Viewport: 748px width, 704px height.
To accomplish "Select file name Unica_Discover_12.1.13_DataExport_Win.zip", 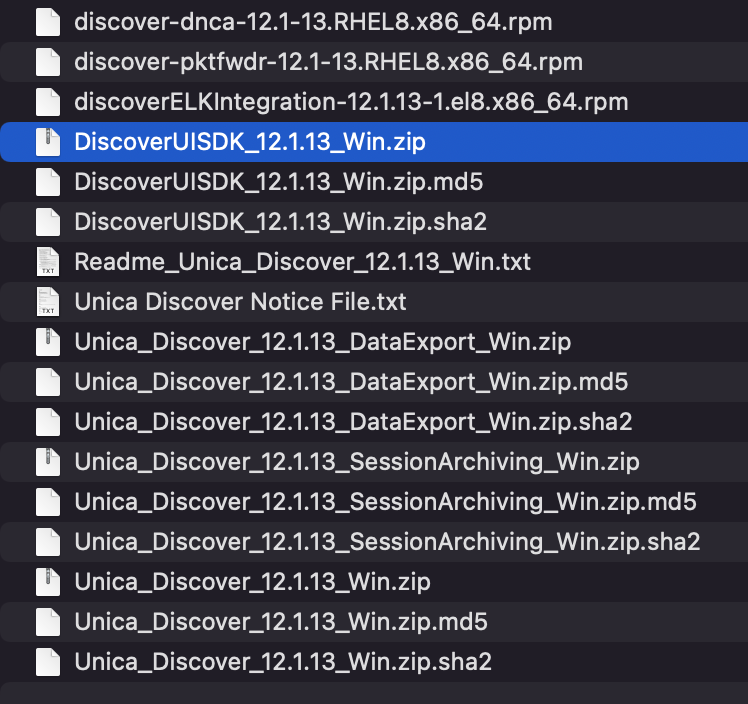I will (x=323, y=342).
